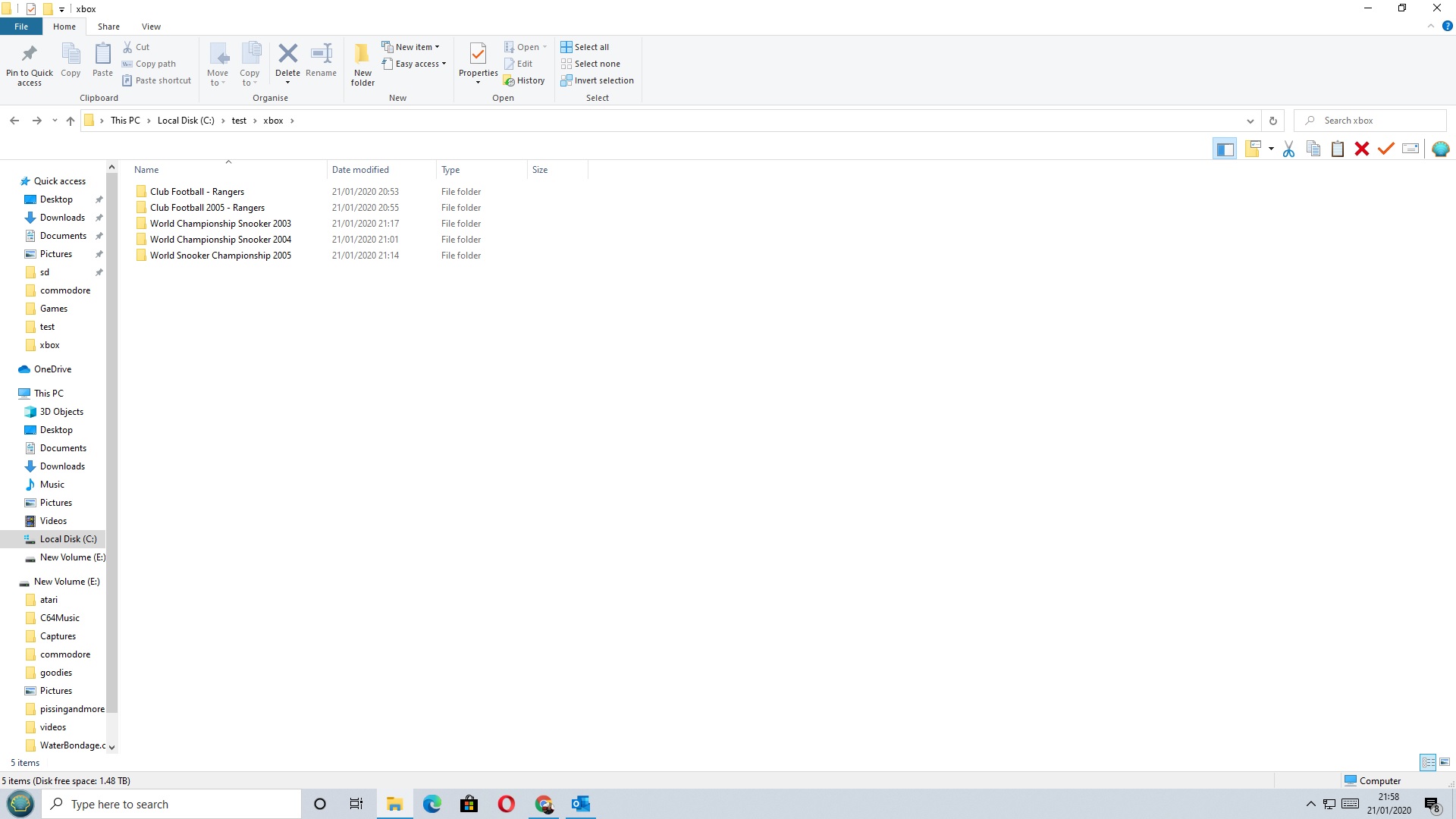
Task: Click scissors cut icon in Classic Shell toolbar
Action: point(1288,149)
